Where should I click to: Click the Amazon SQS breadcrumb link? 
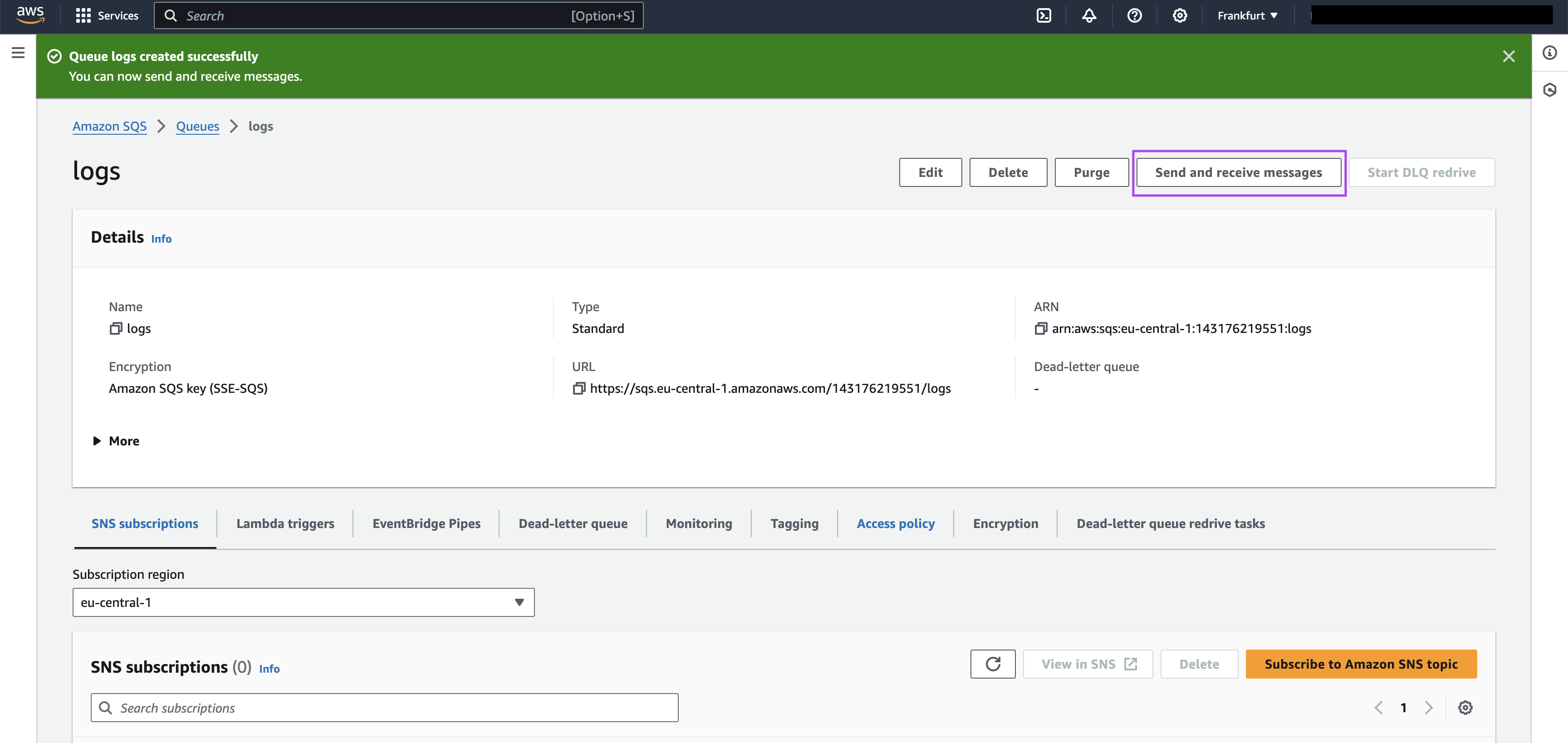point(110,126)
